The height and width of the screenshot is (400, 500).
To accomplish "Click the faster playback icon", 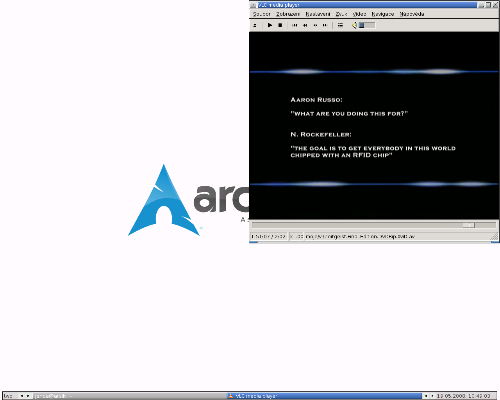I will [x=315, y=25].
